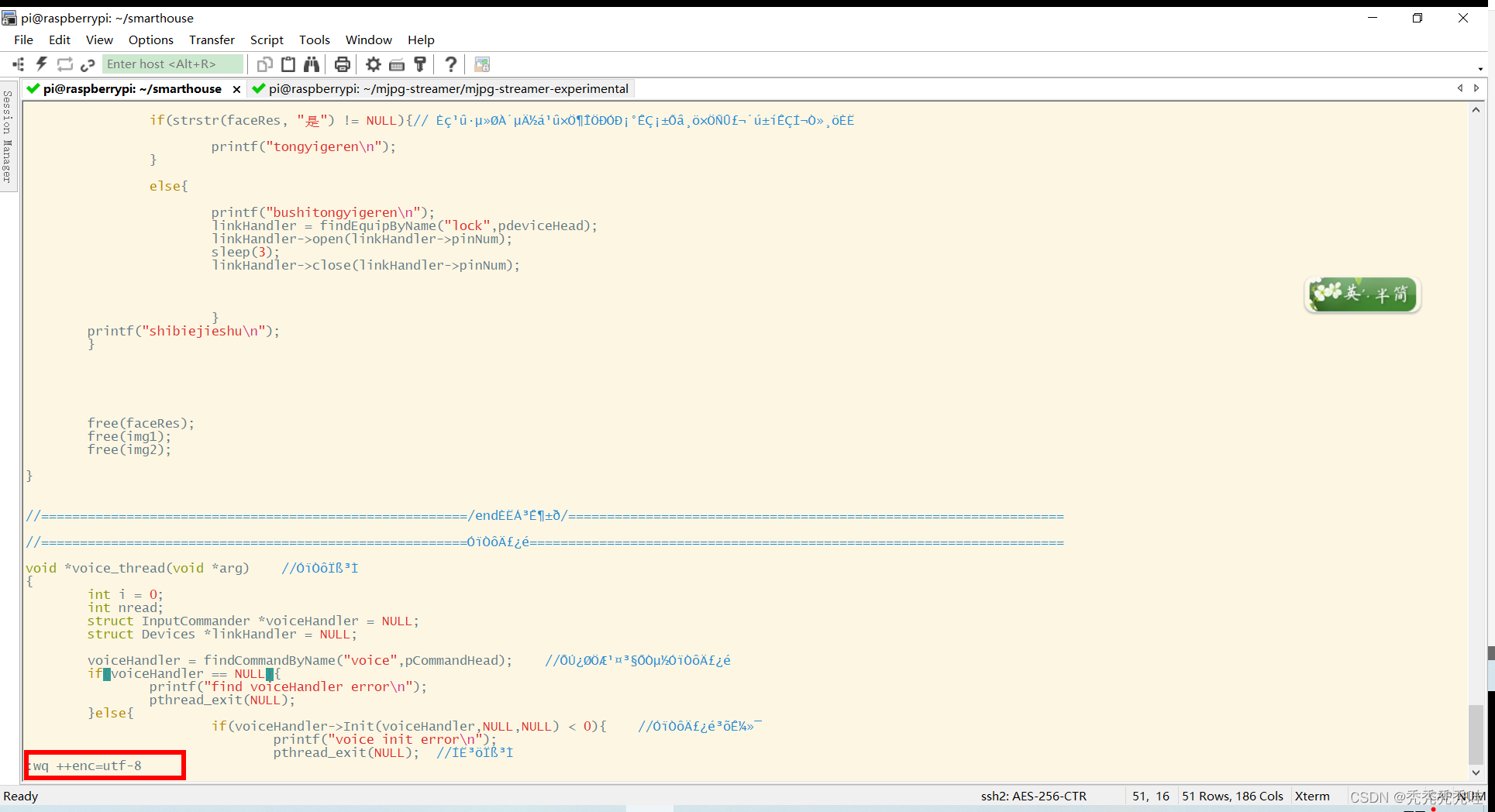Click the vertical scrollbar thumb
Image resolution: width=1495 pixels, height=812 pixels.
(1476, 734)
